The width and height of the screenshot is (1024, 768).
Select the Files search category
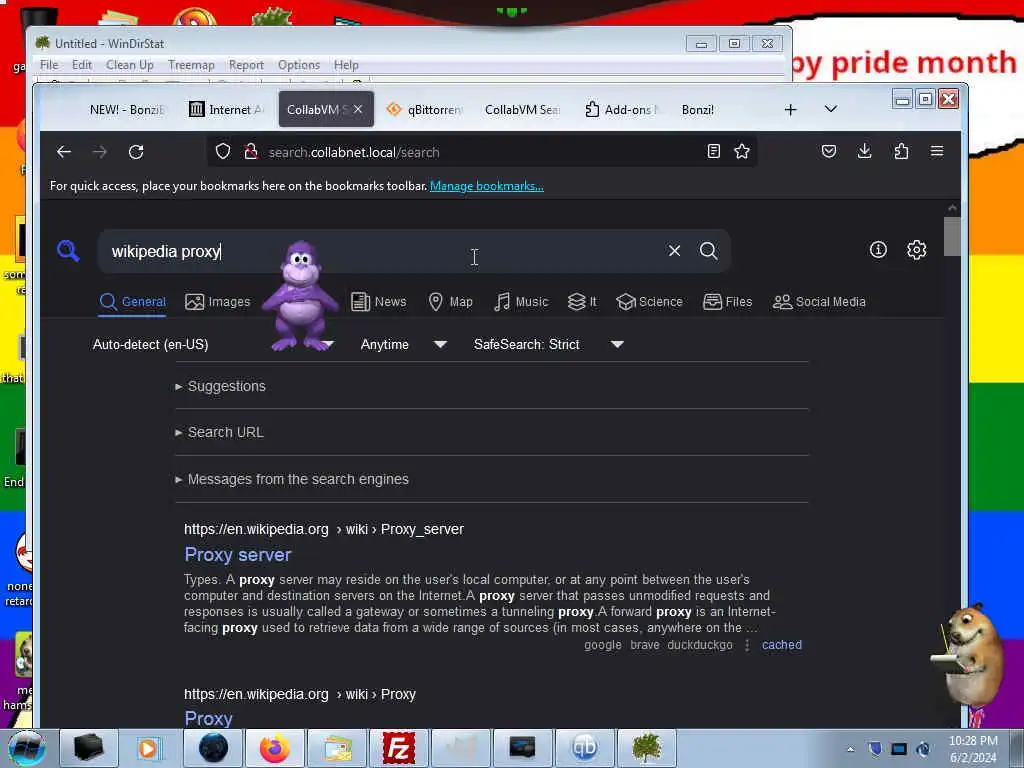tap(728, 302)
